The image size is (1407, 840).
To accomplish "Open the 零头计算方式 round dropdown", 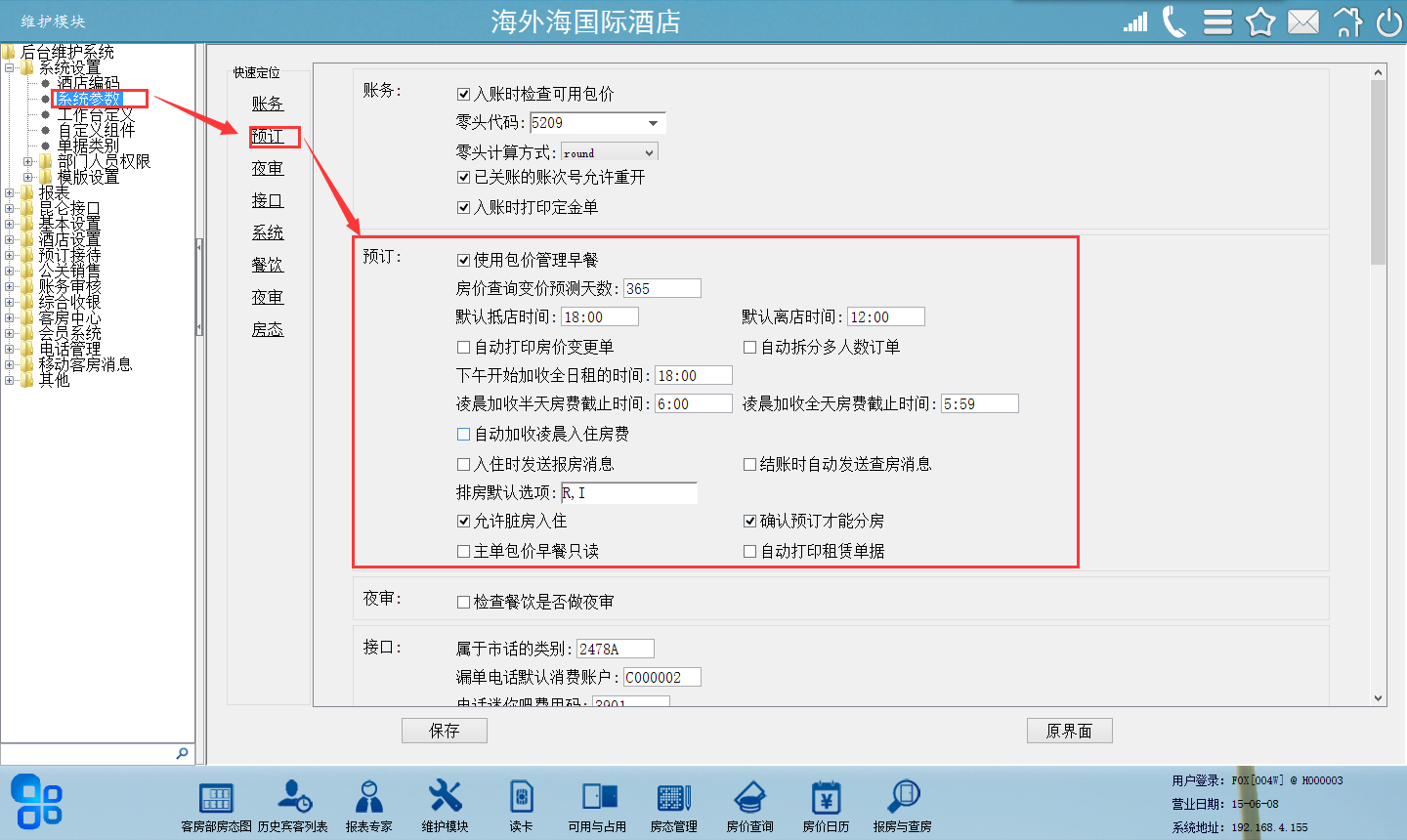I will (x=649, y=153).
